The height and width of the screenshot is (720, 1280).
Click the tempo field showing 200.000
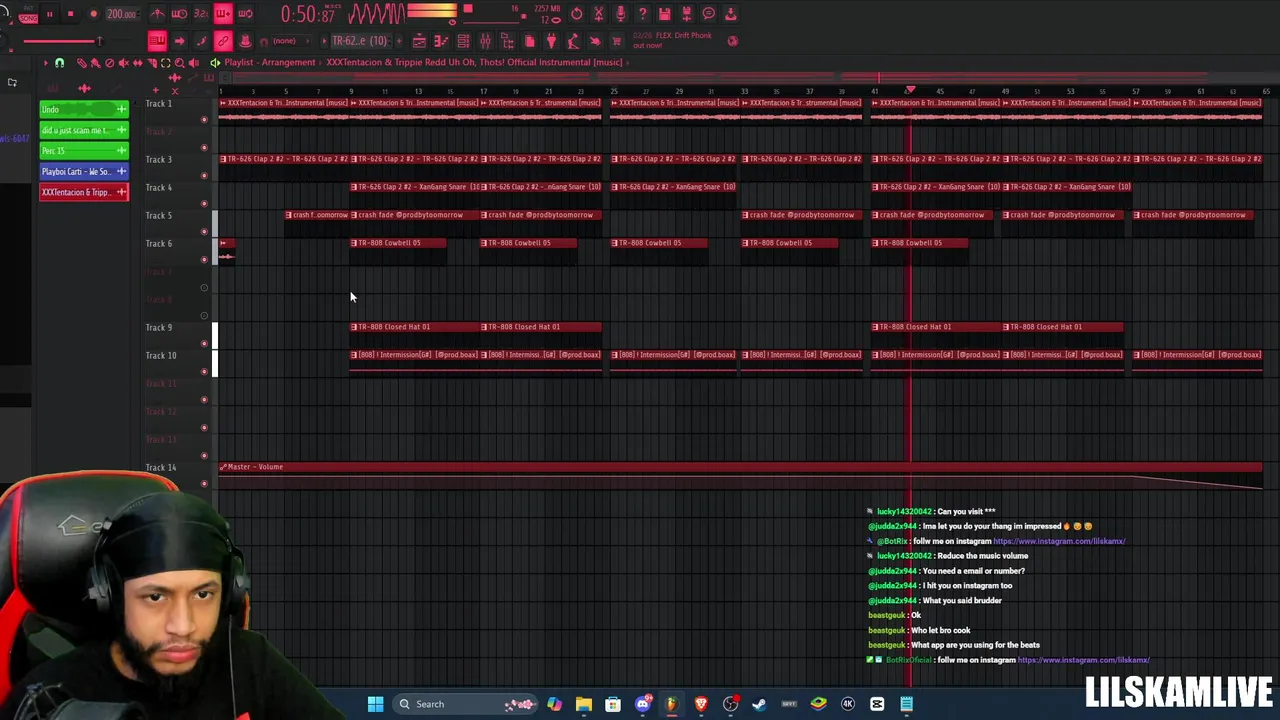click(x=122, y=14)
